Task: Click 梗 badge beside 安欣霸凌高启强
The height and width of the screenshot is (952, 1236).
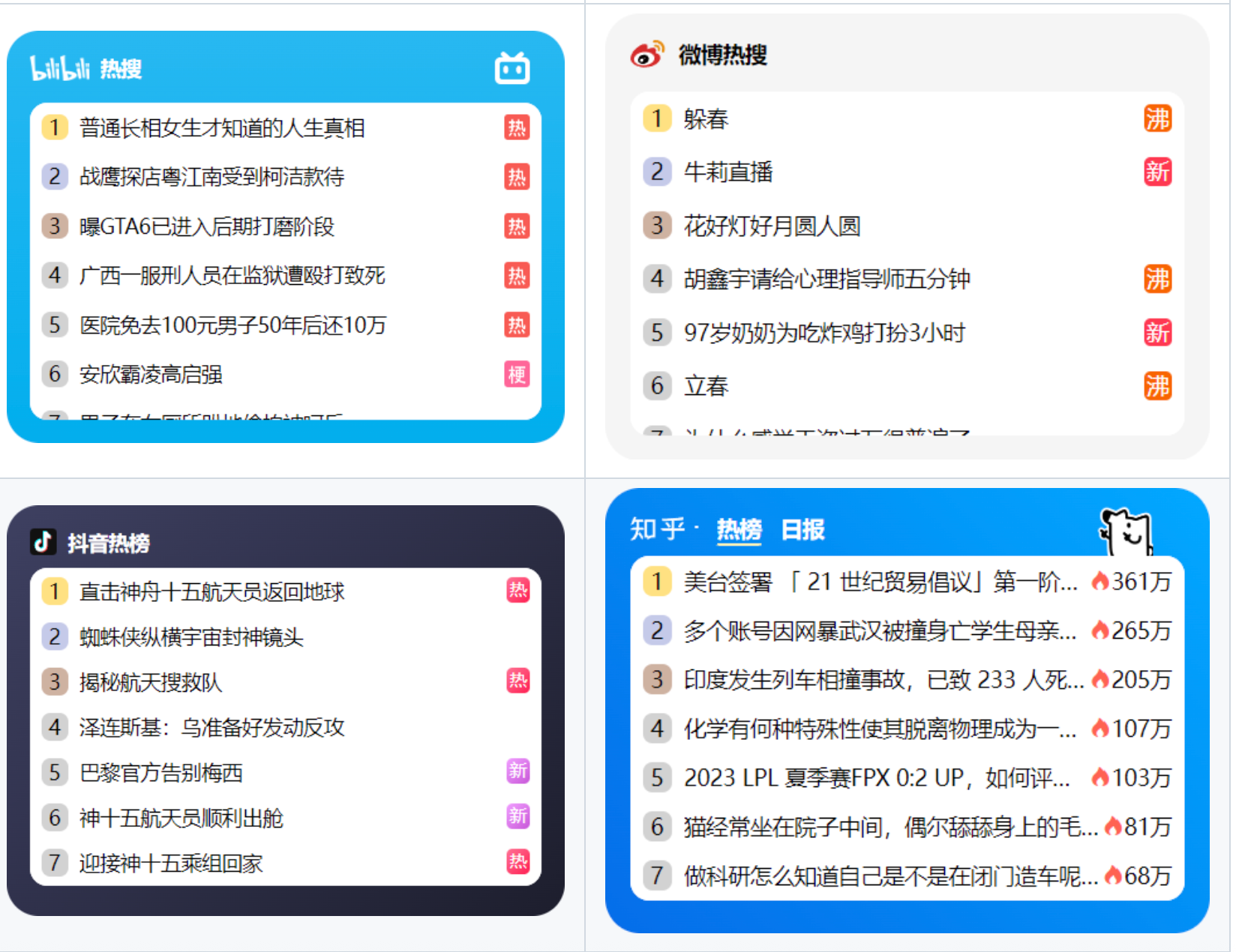Action: tap(517, 374)
